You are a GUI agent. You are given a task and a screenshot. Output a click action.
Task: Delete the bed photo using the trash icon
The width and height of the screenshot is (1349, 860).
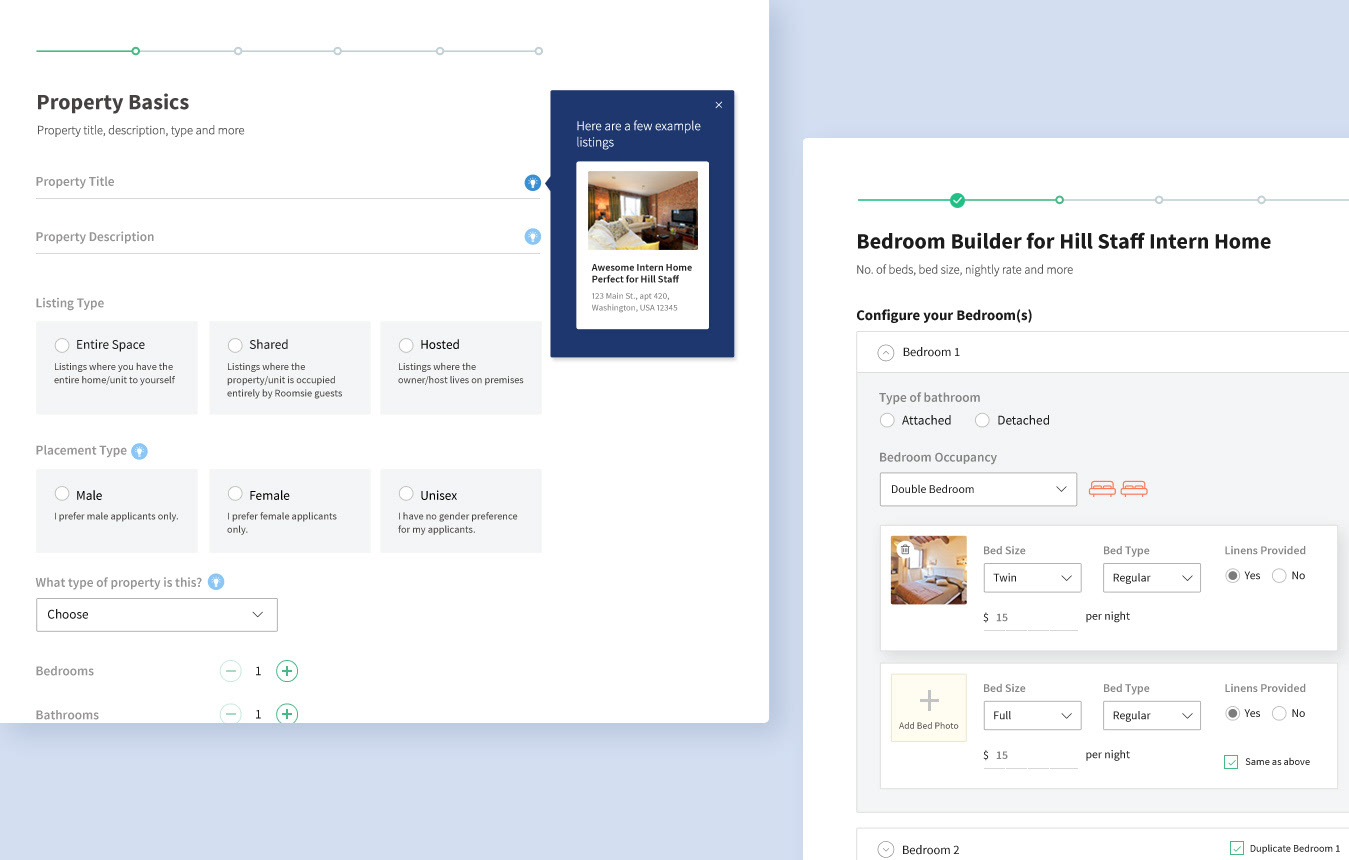coord(905,550)
